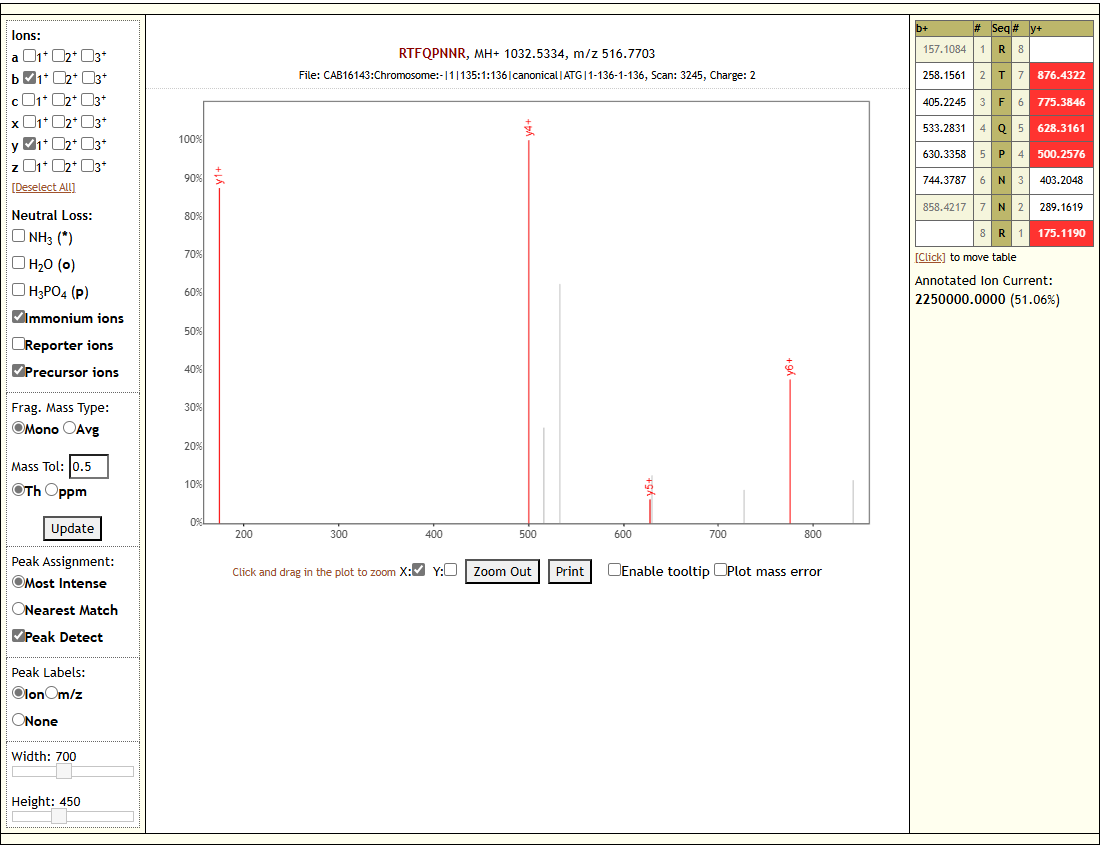Click the [Click] link to move table
Image resolution: width=1100 pixels, height=846 pixels.
pyautogui.click(x=930, y=257)
